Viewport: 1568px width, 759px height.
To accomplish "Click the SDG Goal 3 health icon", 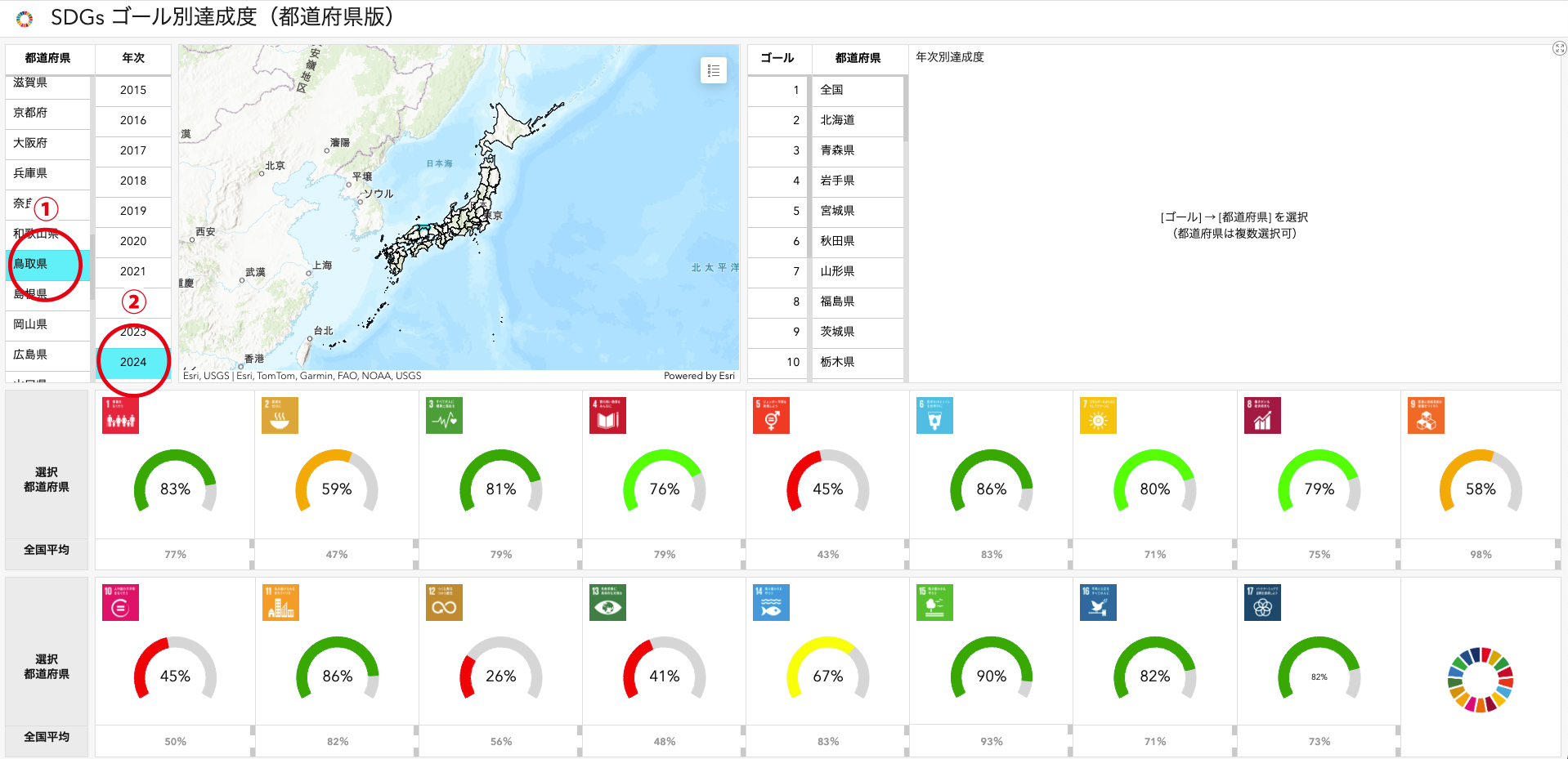I will click(444, 416).
